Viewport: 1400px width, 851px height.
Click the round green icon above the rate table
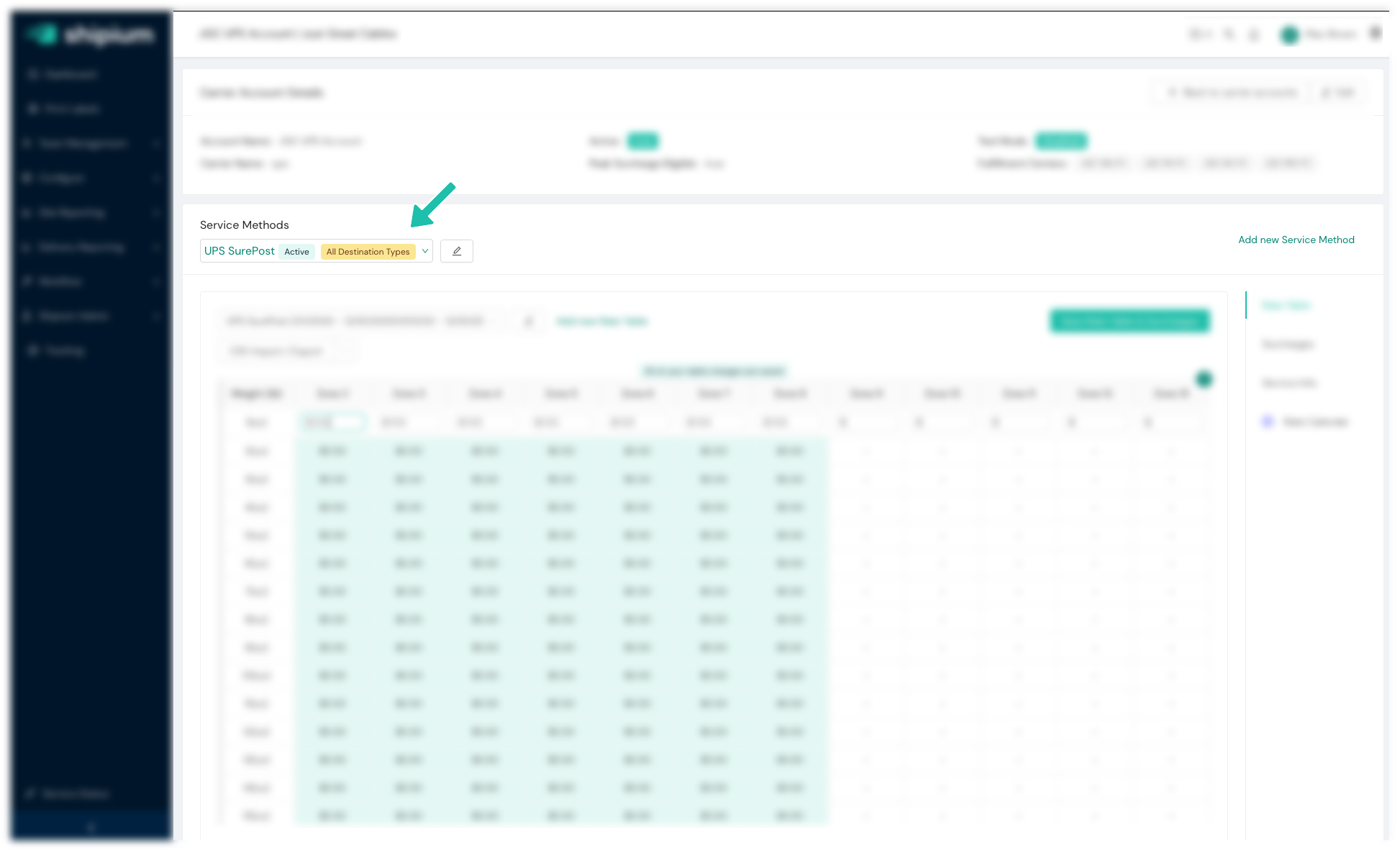(1204, 379)
